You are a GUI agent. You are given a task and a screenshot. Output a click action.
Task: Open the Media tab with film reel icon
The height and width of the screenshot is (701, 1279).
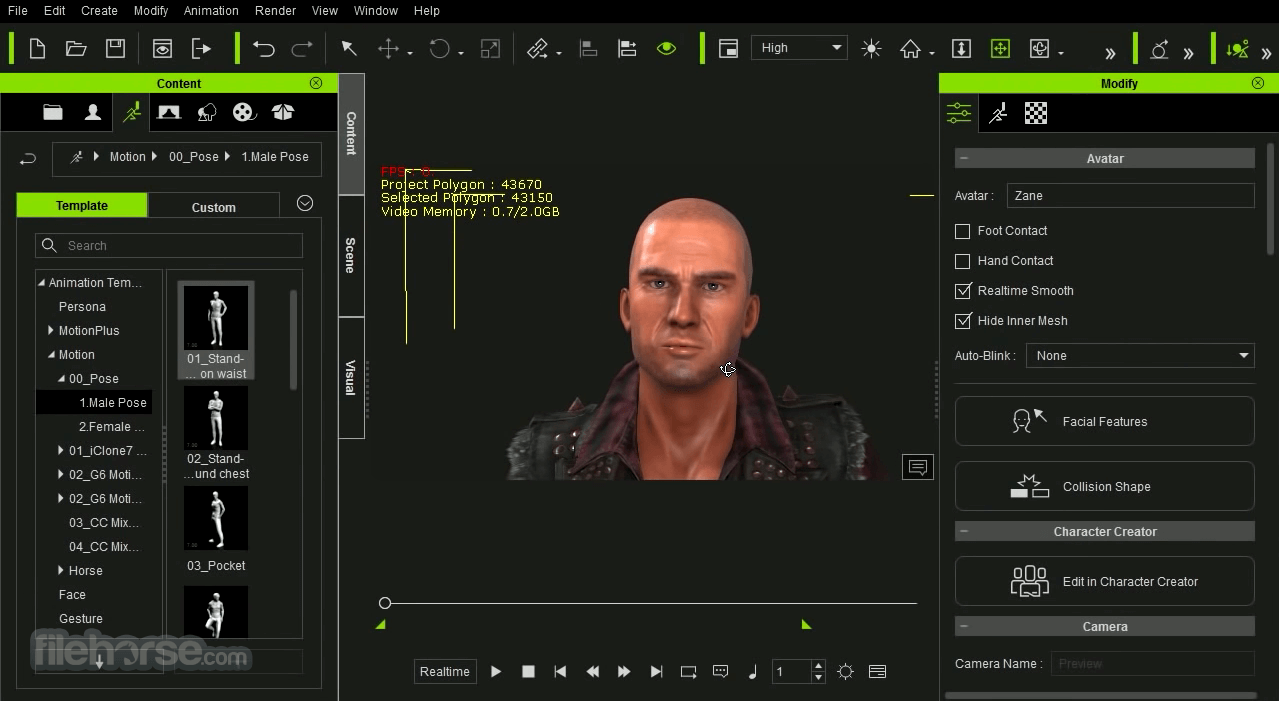[244, 113]
